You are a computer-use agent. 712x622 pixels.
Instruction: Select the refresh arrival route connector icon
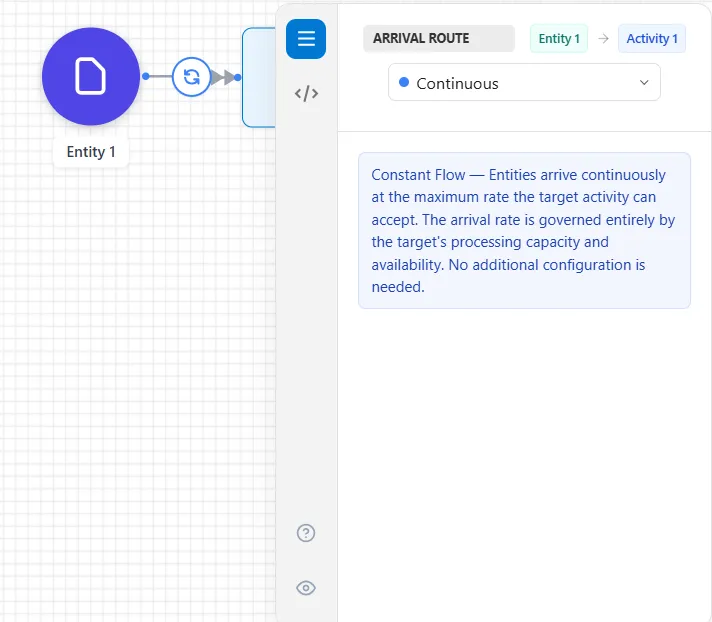click(192, 77)
